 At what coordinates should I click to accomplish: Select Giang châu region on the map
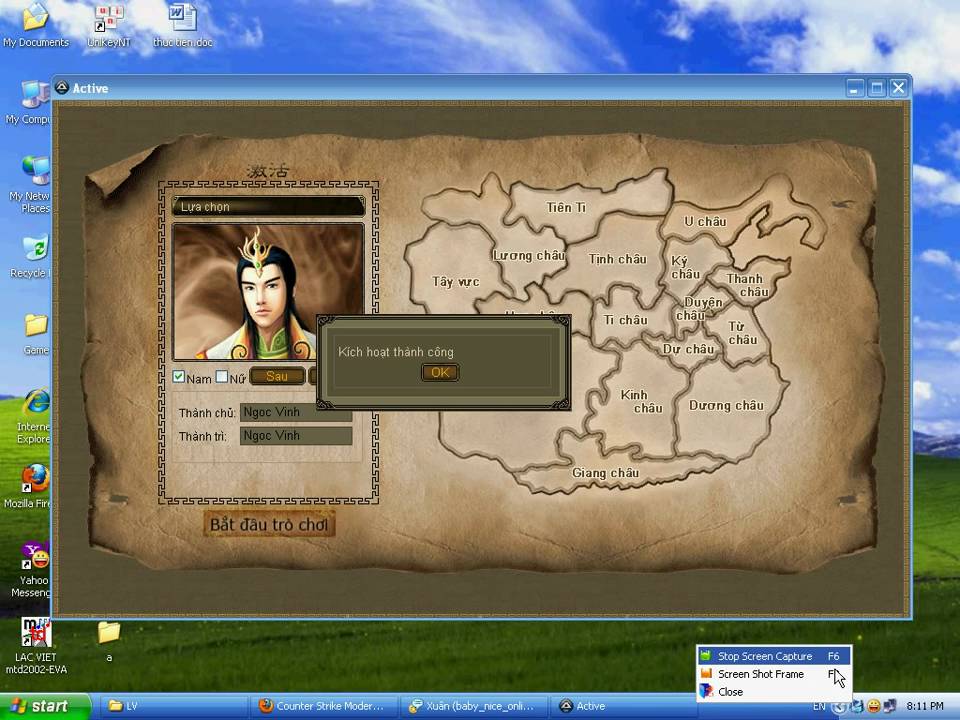[606, 473]
